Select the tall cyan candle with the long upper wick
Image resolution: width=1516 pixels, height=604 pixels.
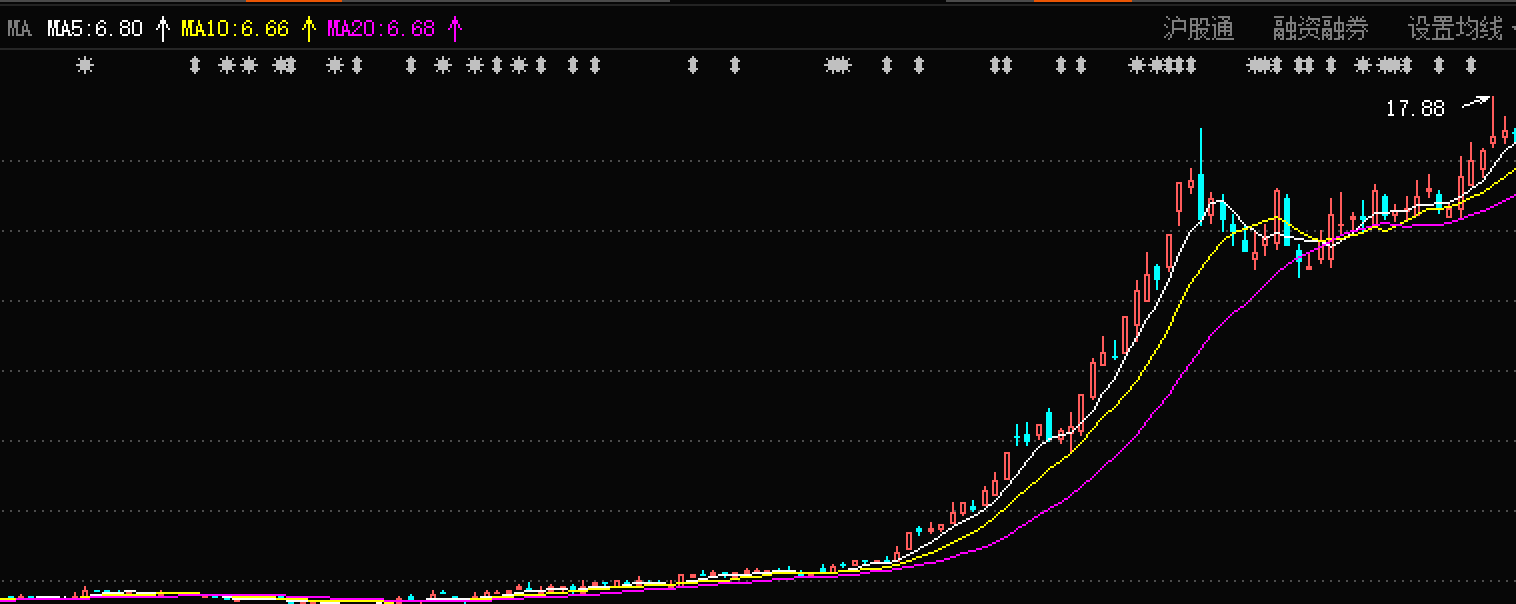1200,185
